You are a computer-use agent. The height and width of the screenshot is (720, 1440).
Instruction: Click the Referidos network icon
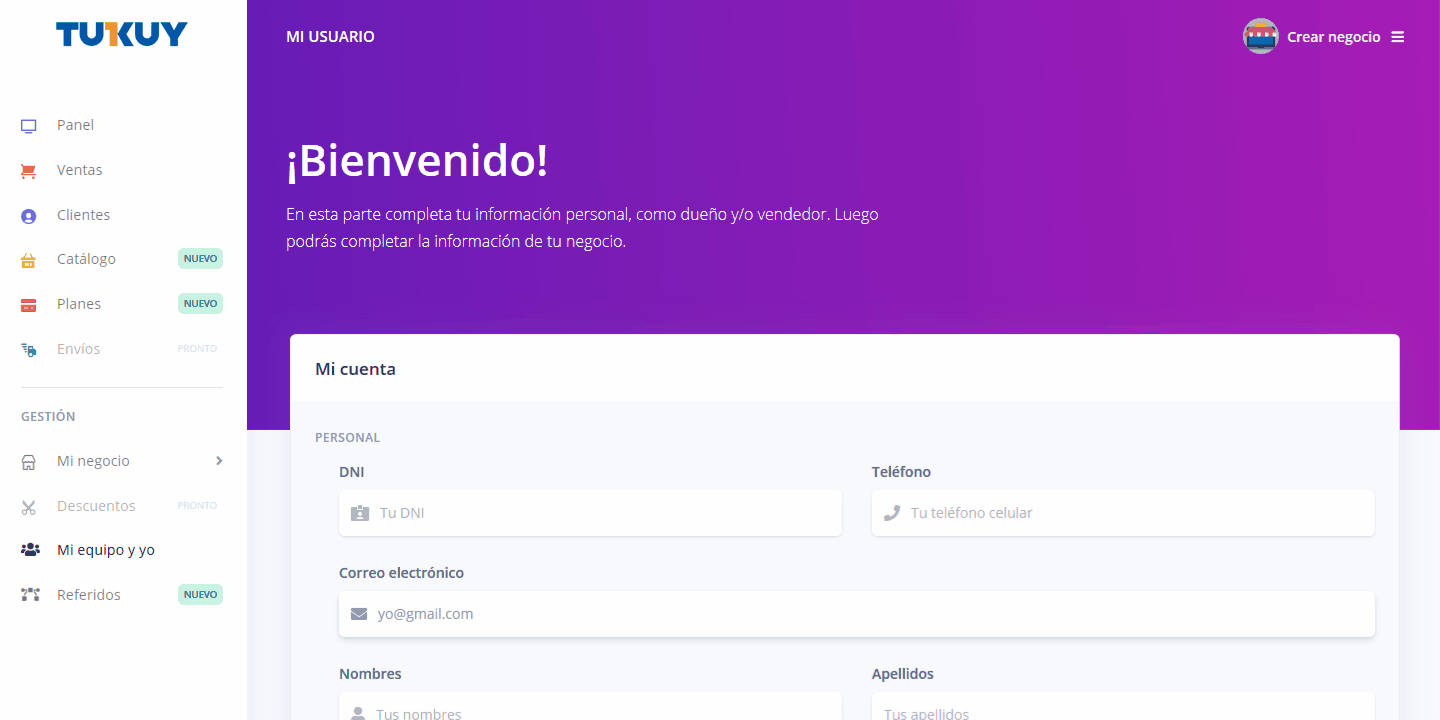30,595
